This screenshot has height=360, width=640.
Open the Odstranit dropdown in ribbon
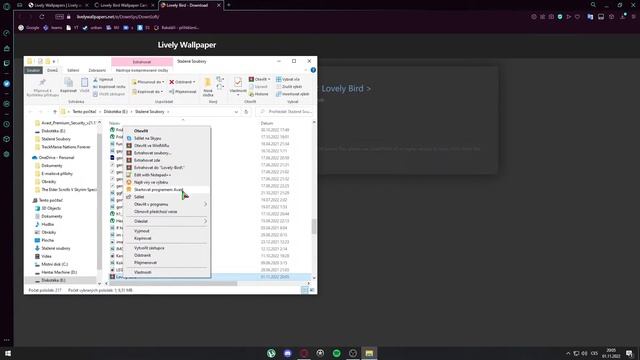[182, 82]
